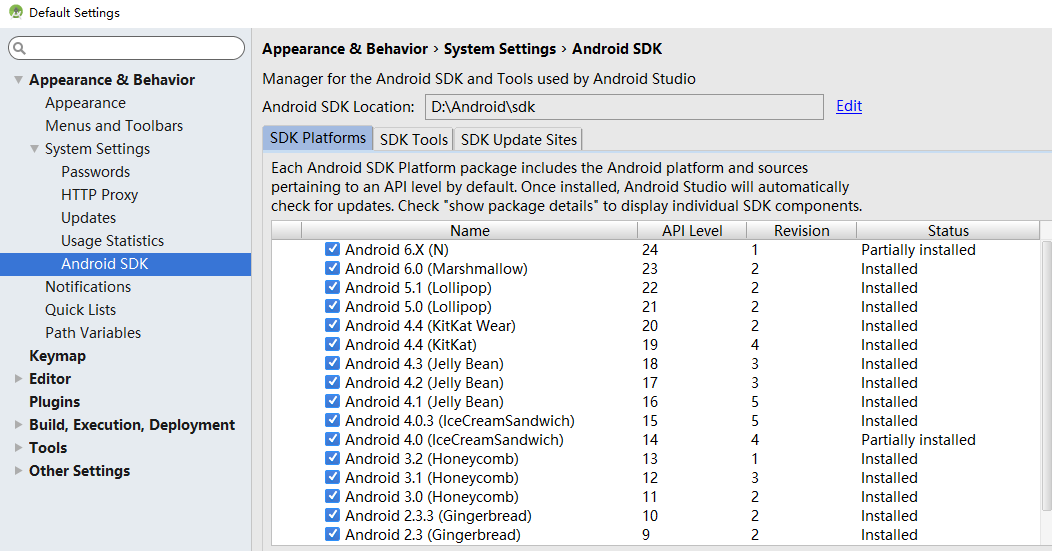Toggle Android 5.0 (Lollipop) checkbox
The width and height of the screenshot is (1052, 551).
point(332,306)
